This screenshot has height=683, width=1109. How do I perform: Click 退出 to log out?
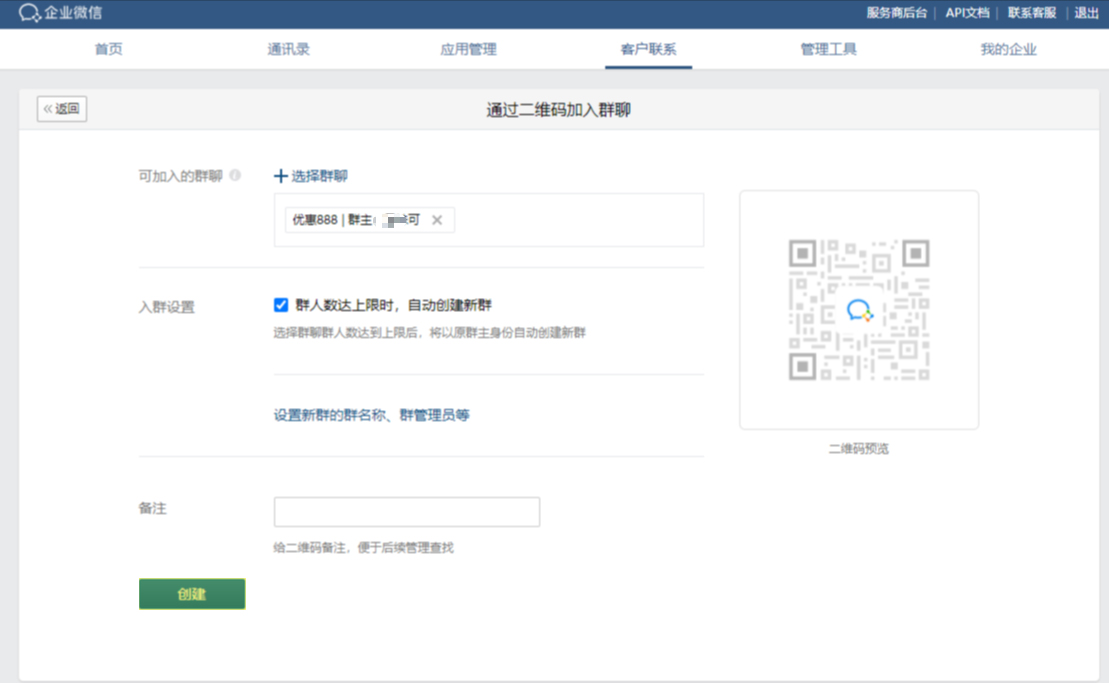[1086, 13]
